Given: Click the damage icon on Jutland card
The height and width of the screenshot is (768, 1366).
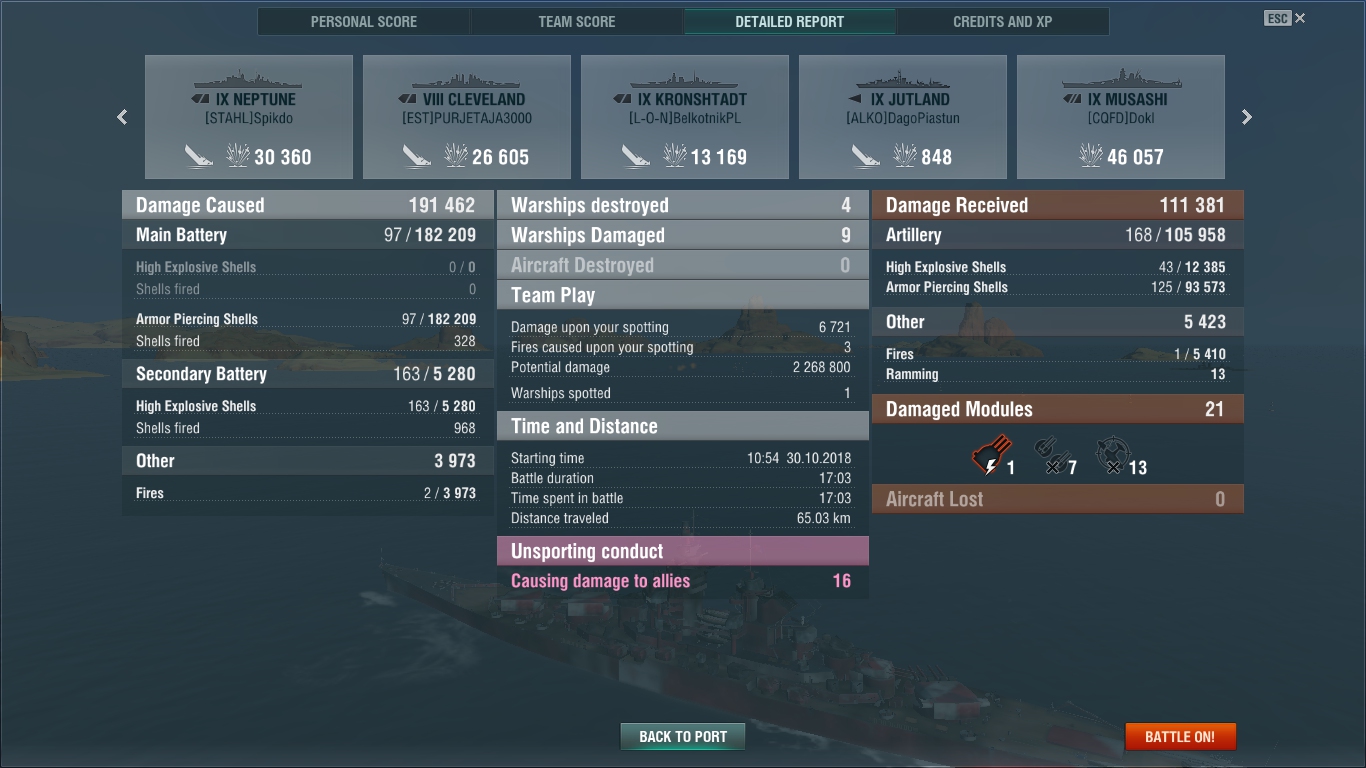Looking at the screenshot, I should pyautogui.click(x=905, y=156).
